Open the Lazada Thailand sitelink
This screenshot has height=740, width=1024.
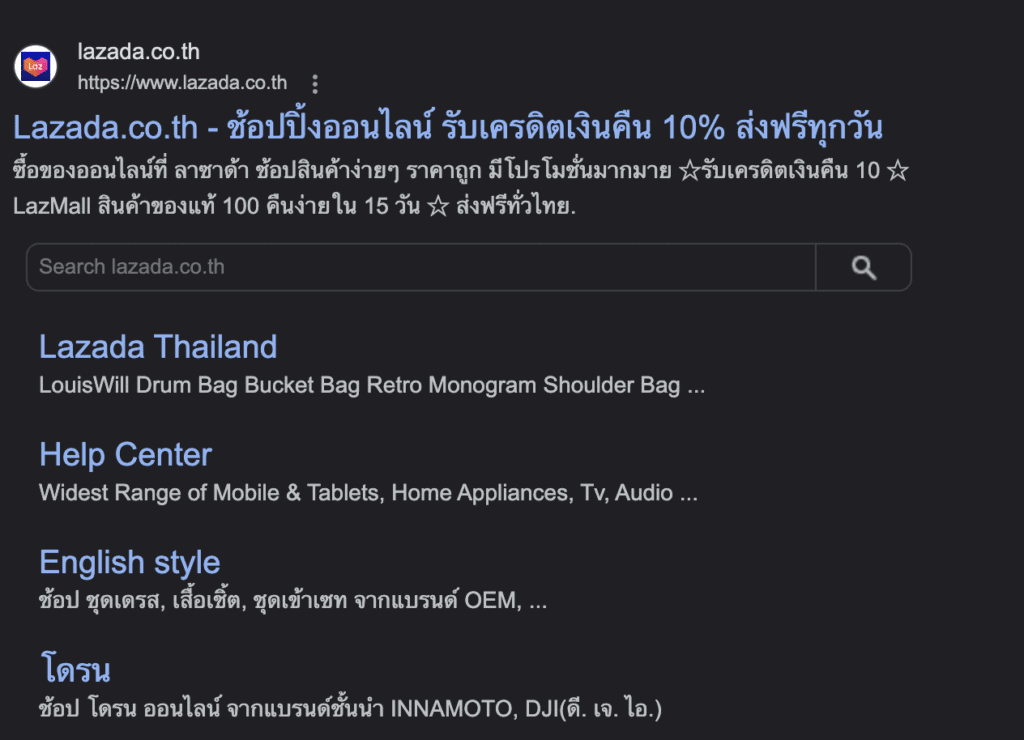(158, 347)
